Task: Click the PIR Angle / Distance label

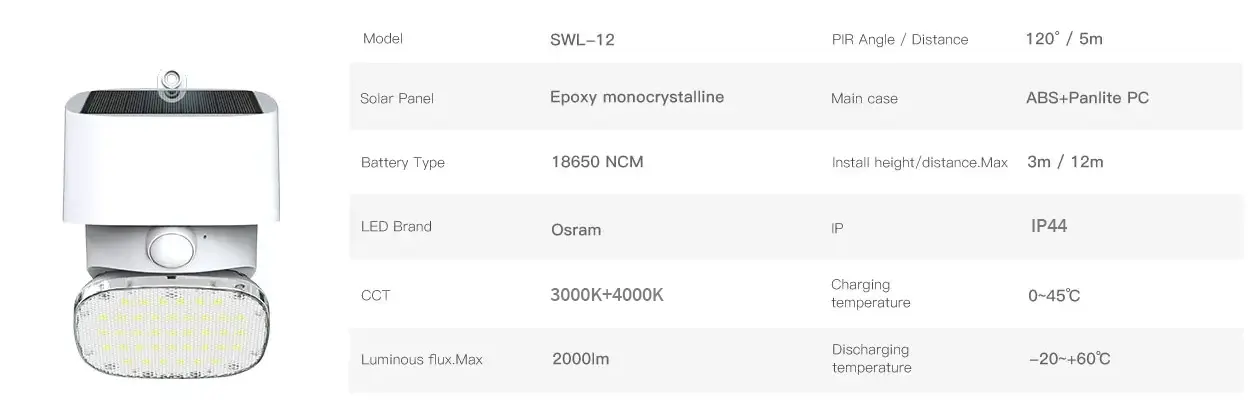Action: [899, 40]
